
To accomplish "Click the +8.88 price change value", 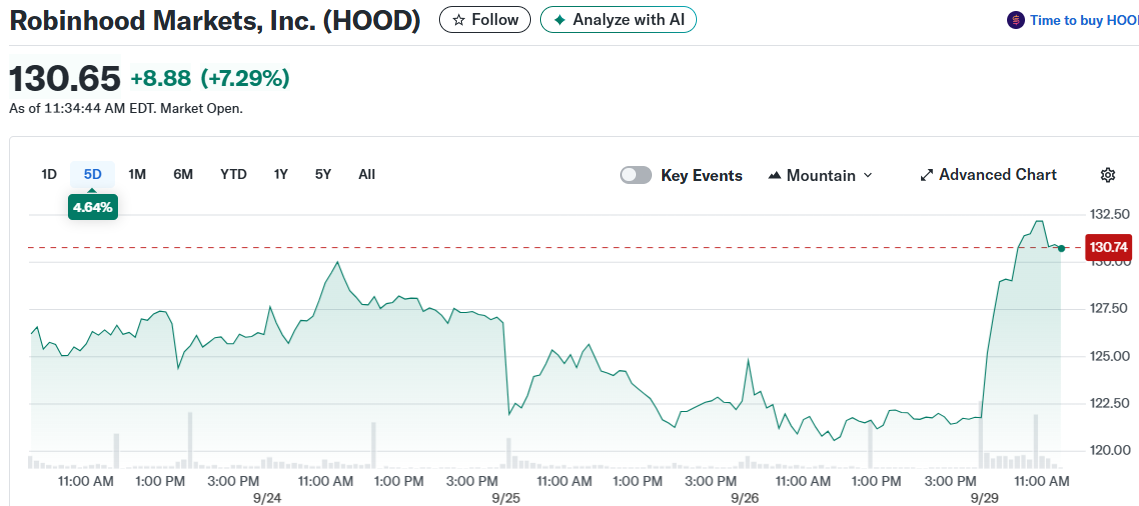I will (161, 78).
